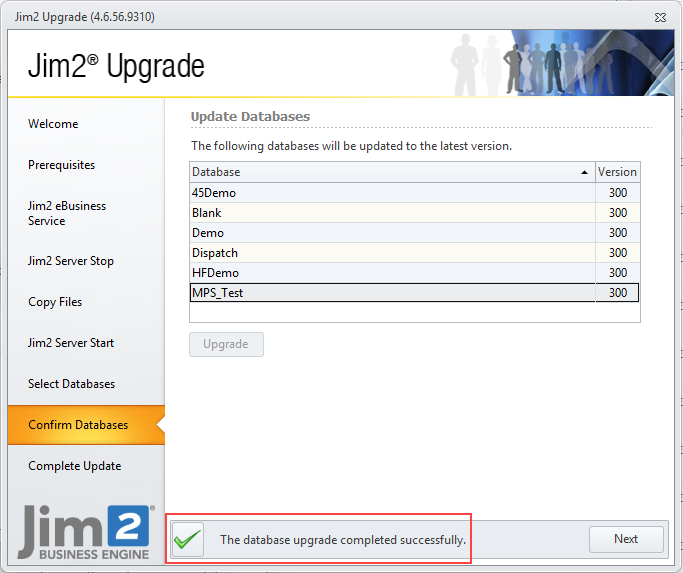Click the Version column header
Screen dimensions: 683x573
coord(617,172)
